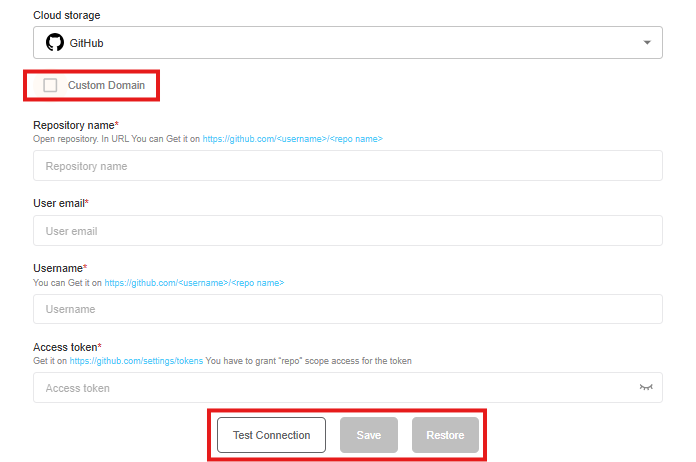
Task: Toggle access token visibility eye icon
Action: (646, 387)
